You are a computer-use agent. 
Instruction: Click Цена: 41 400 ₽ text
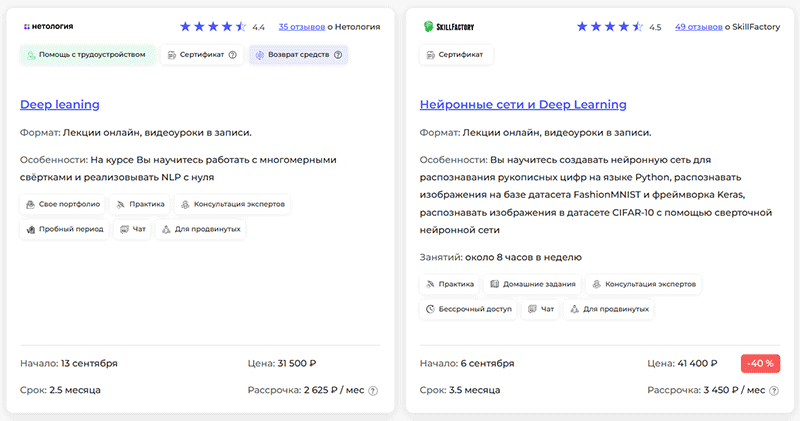[x=682, y=363]
